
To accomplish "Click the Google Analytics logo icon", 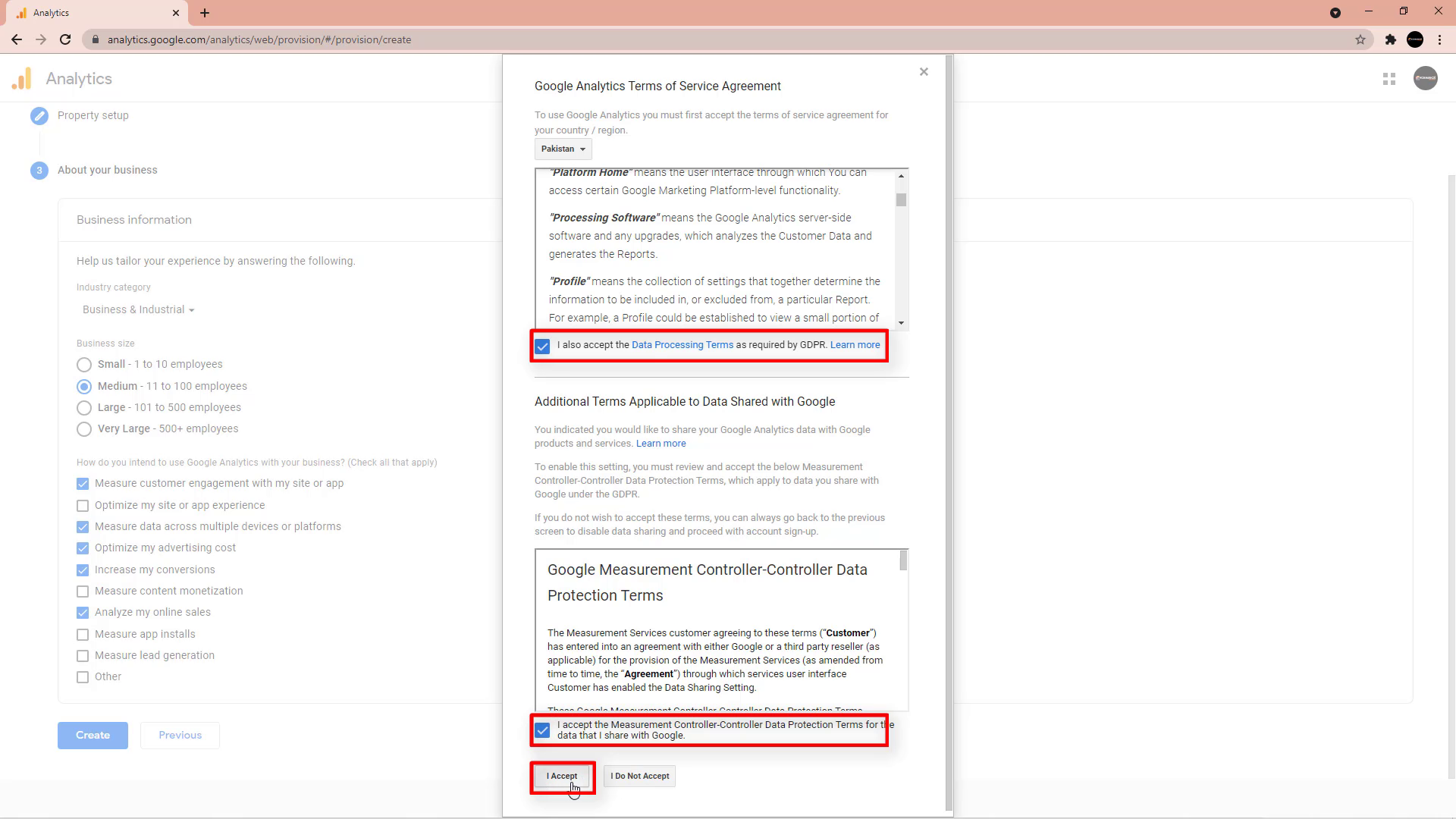I will pos(22,79).
